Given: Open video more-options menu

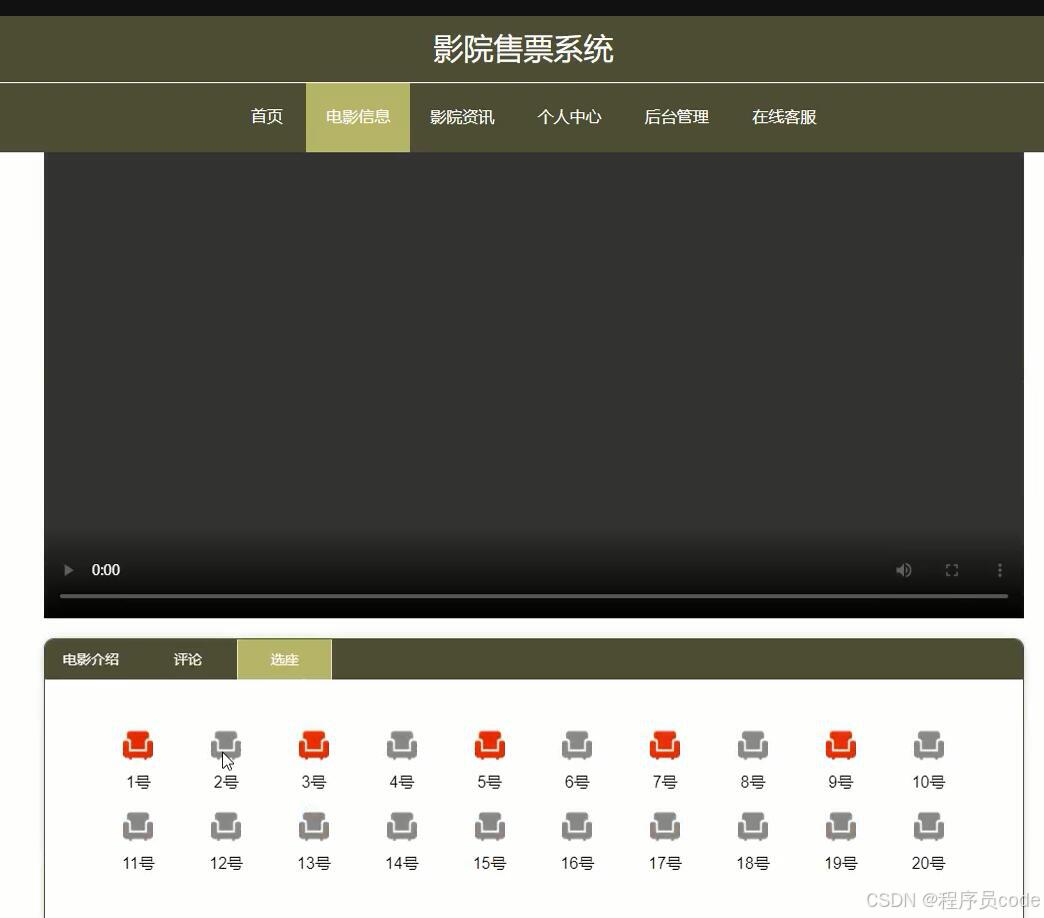Looking at the screenshot, I should tap(999, 570).
